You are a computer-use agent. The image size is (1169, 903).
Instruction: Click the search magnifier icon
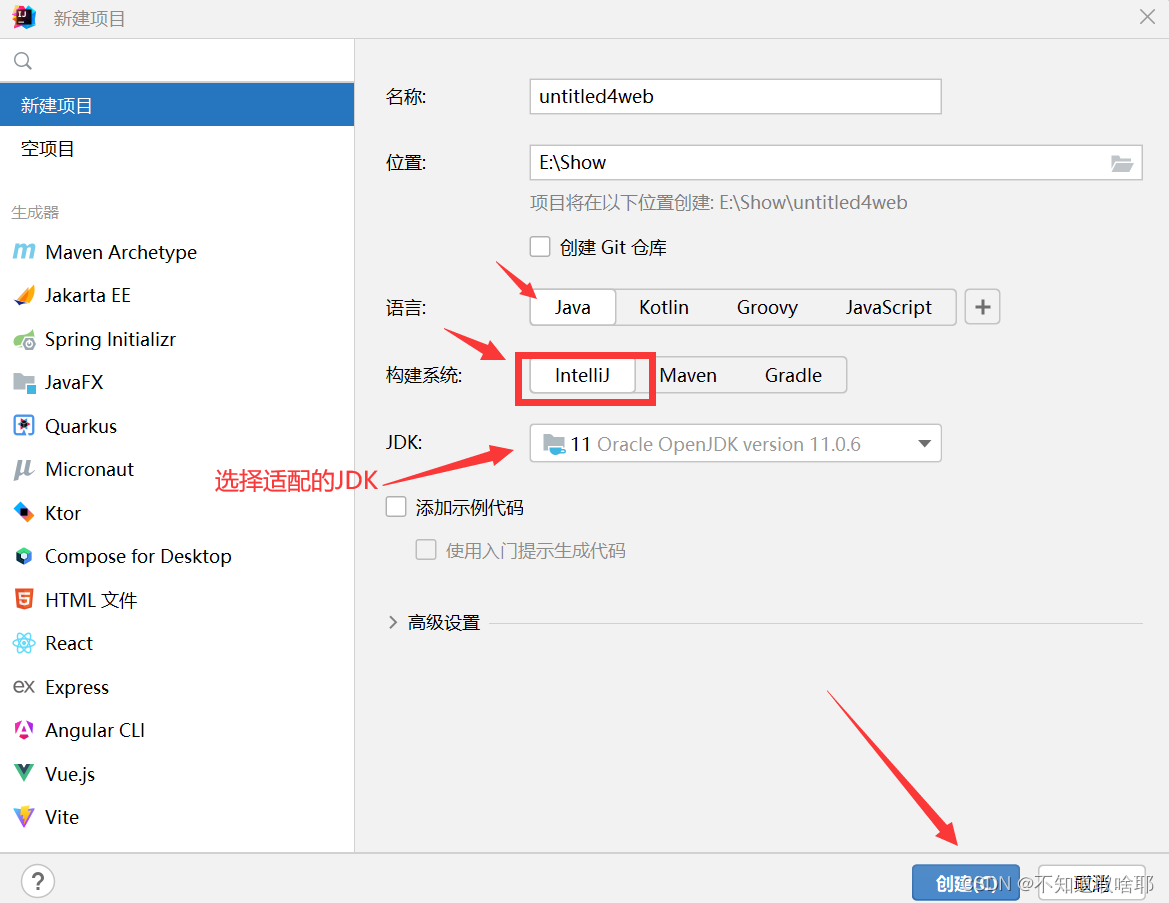click(23, 60)
